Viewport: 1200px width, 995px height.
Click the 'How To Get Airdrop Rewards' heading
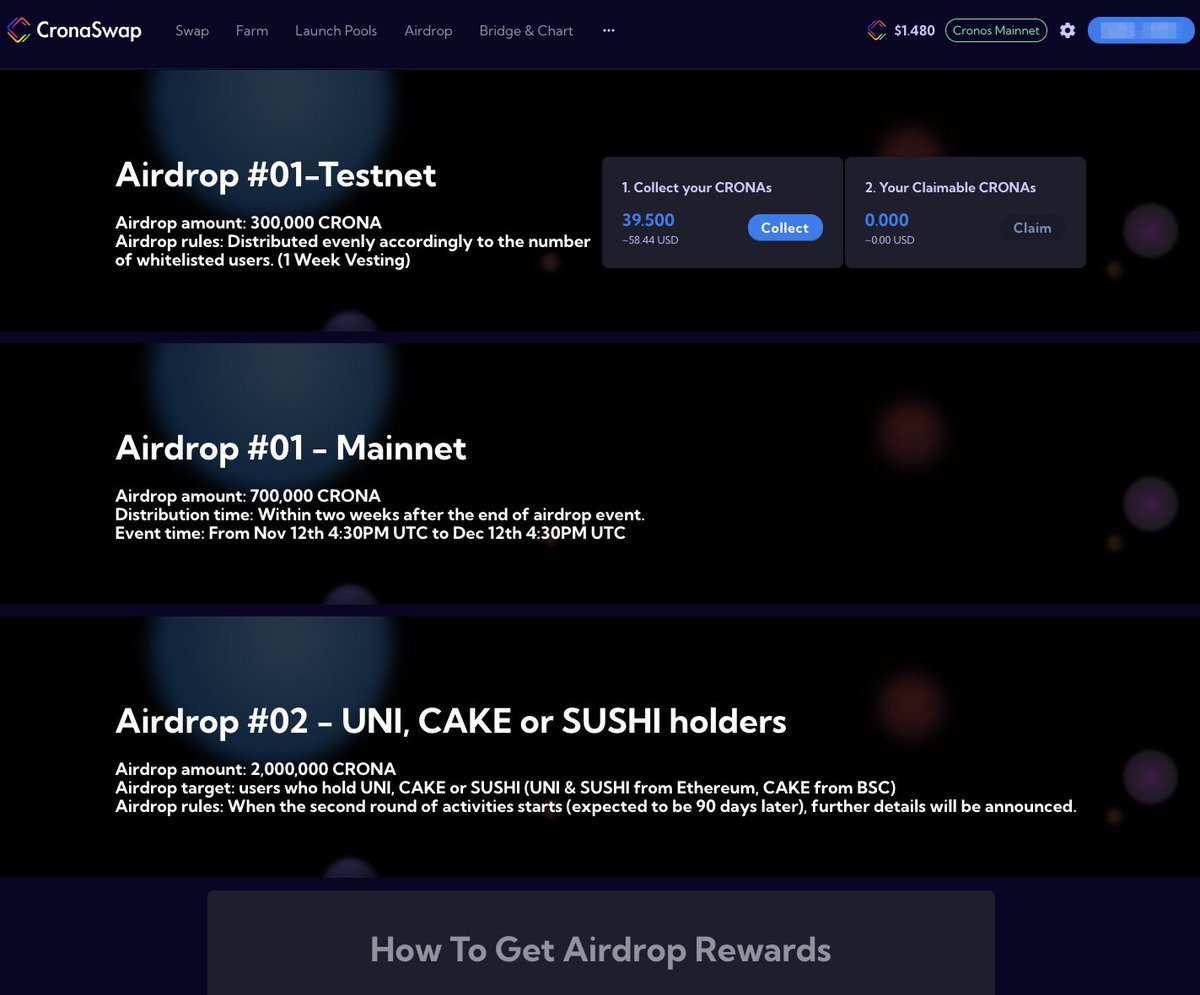click(600, 949)
